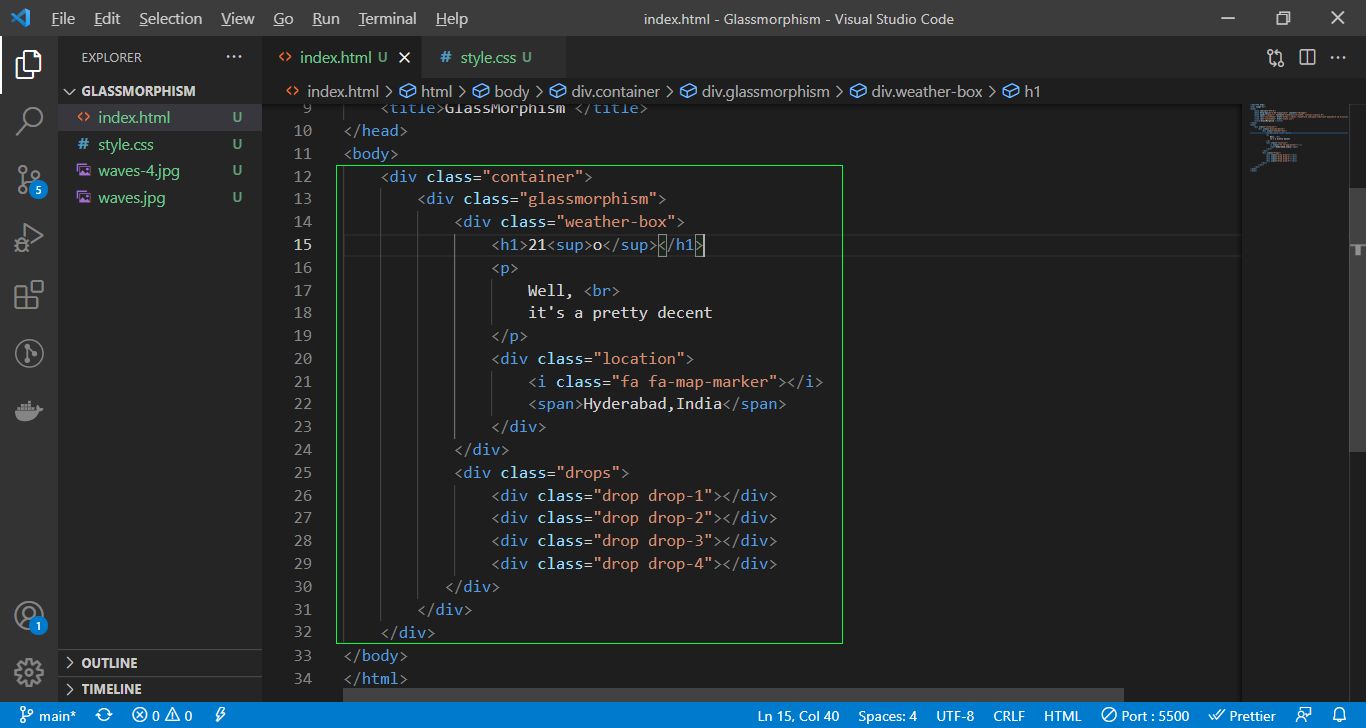This screenshot has width=1366, height=728.
Task: Click the lightning bolt status bar icon
Action: [220, 716]
